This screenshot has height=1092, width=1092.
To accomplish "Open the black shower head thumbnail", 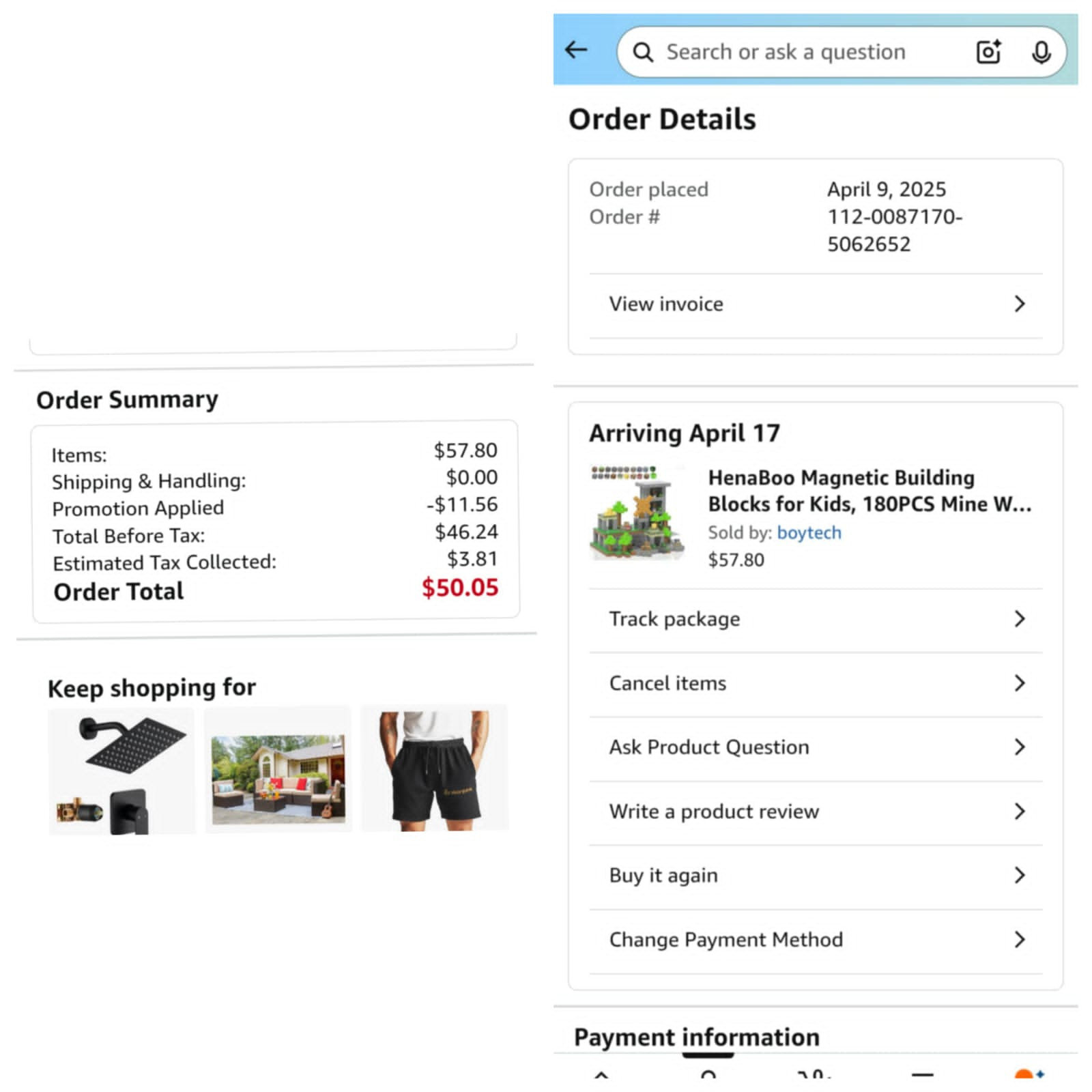I will click(x=121, y=770).
